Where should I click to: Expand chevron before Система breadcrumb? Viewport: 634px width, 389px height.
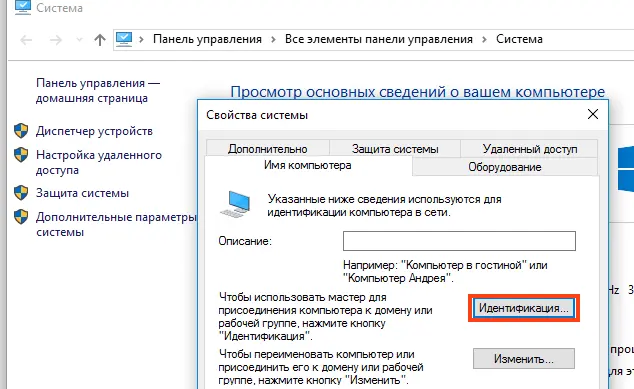(x=484, y=40)
